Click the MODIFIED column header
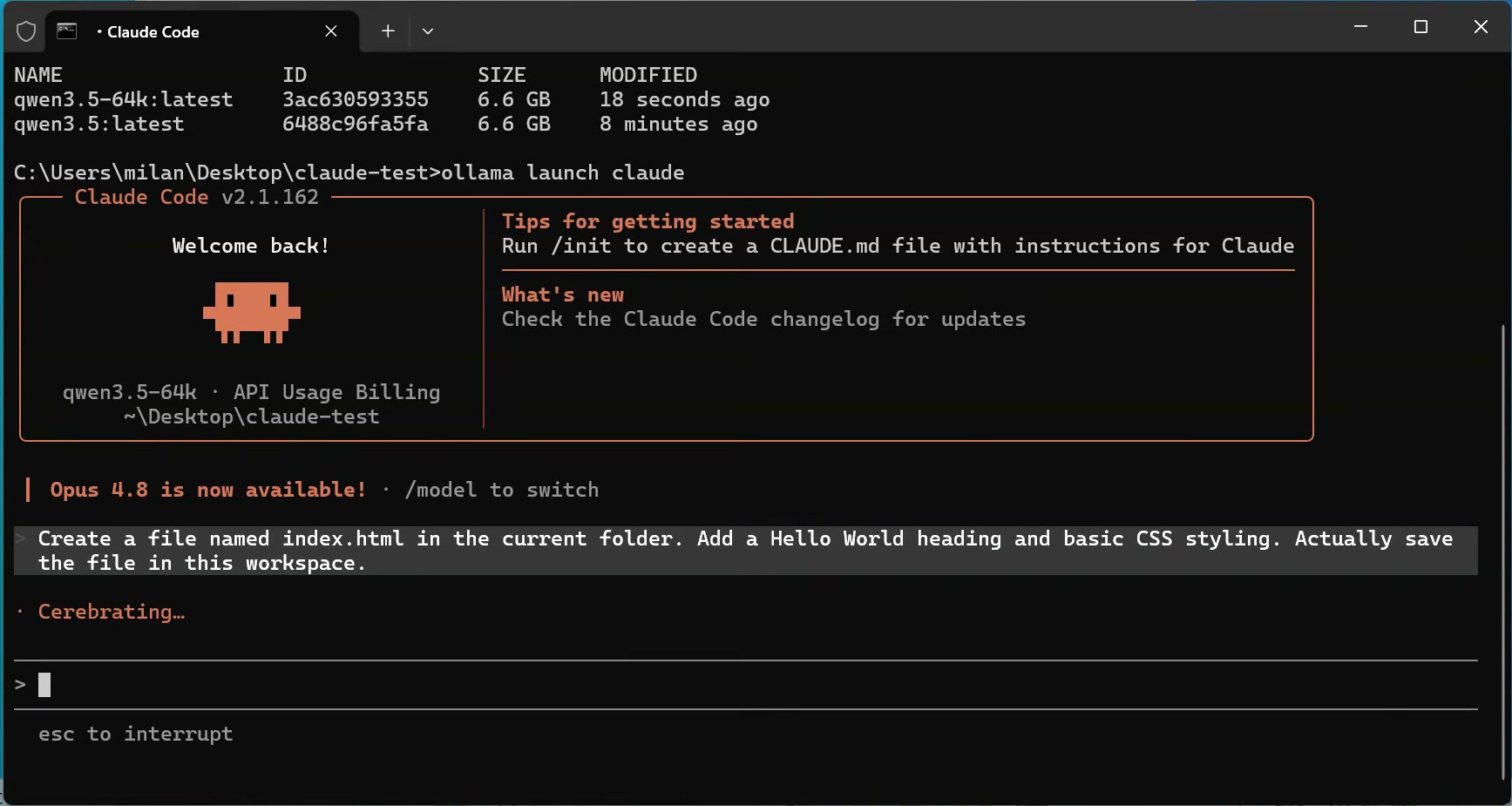The height and width of the screenshot is (806, 1512). point(648,75)
